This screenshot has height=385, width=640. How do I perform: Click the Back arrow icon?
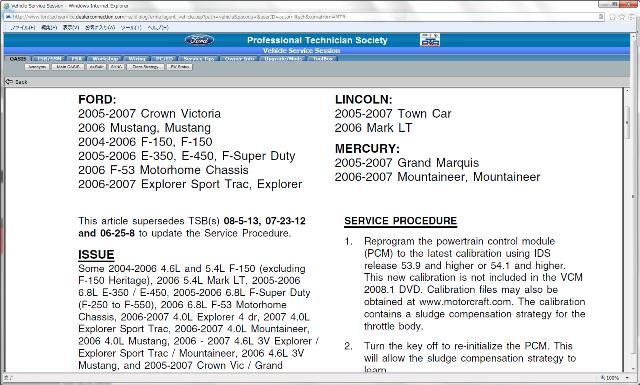[9, 82]
